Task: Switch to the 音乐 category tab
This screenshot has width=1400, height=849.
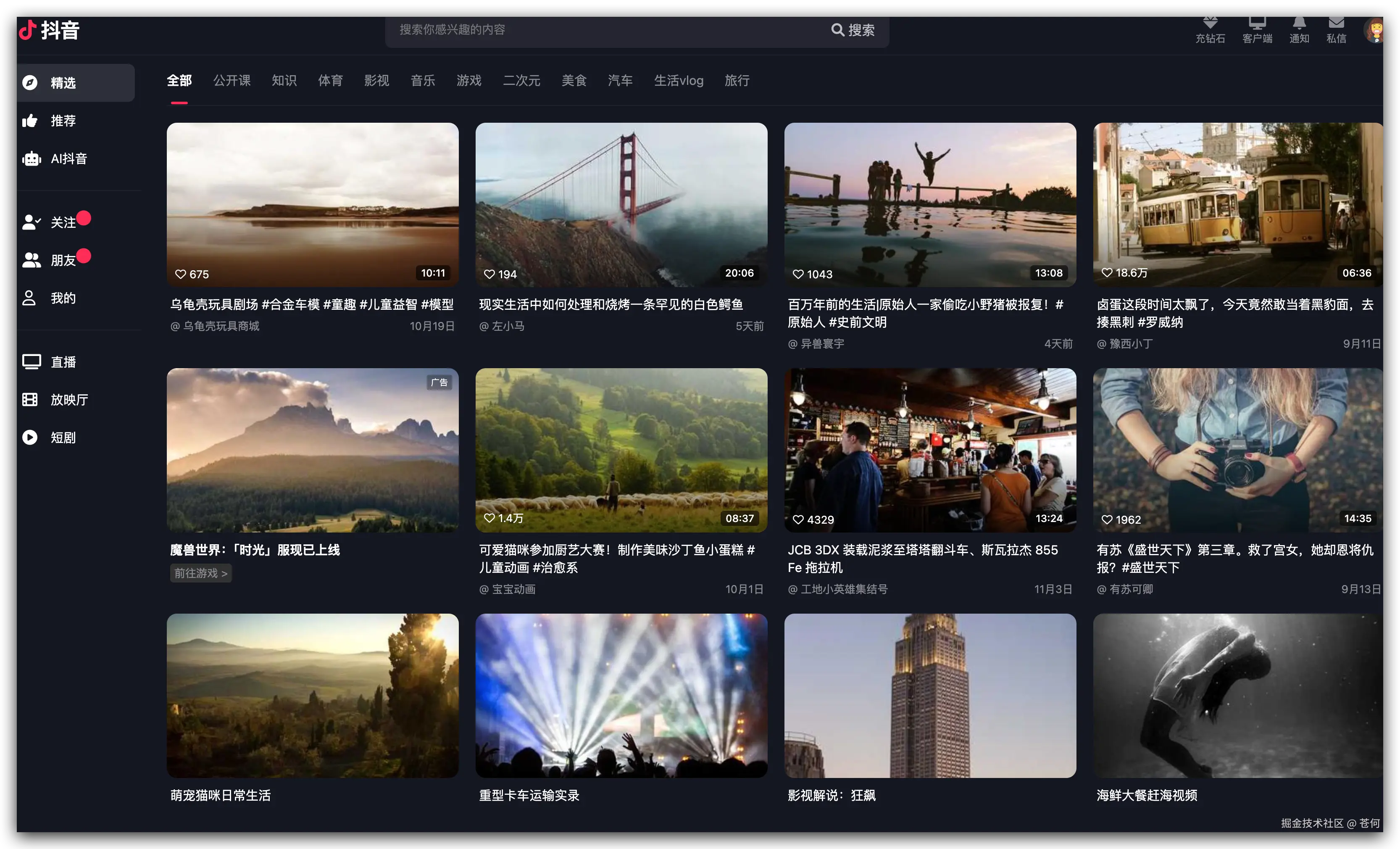Action: pyautogui.click(x=423, y=81)
